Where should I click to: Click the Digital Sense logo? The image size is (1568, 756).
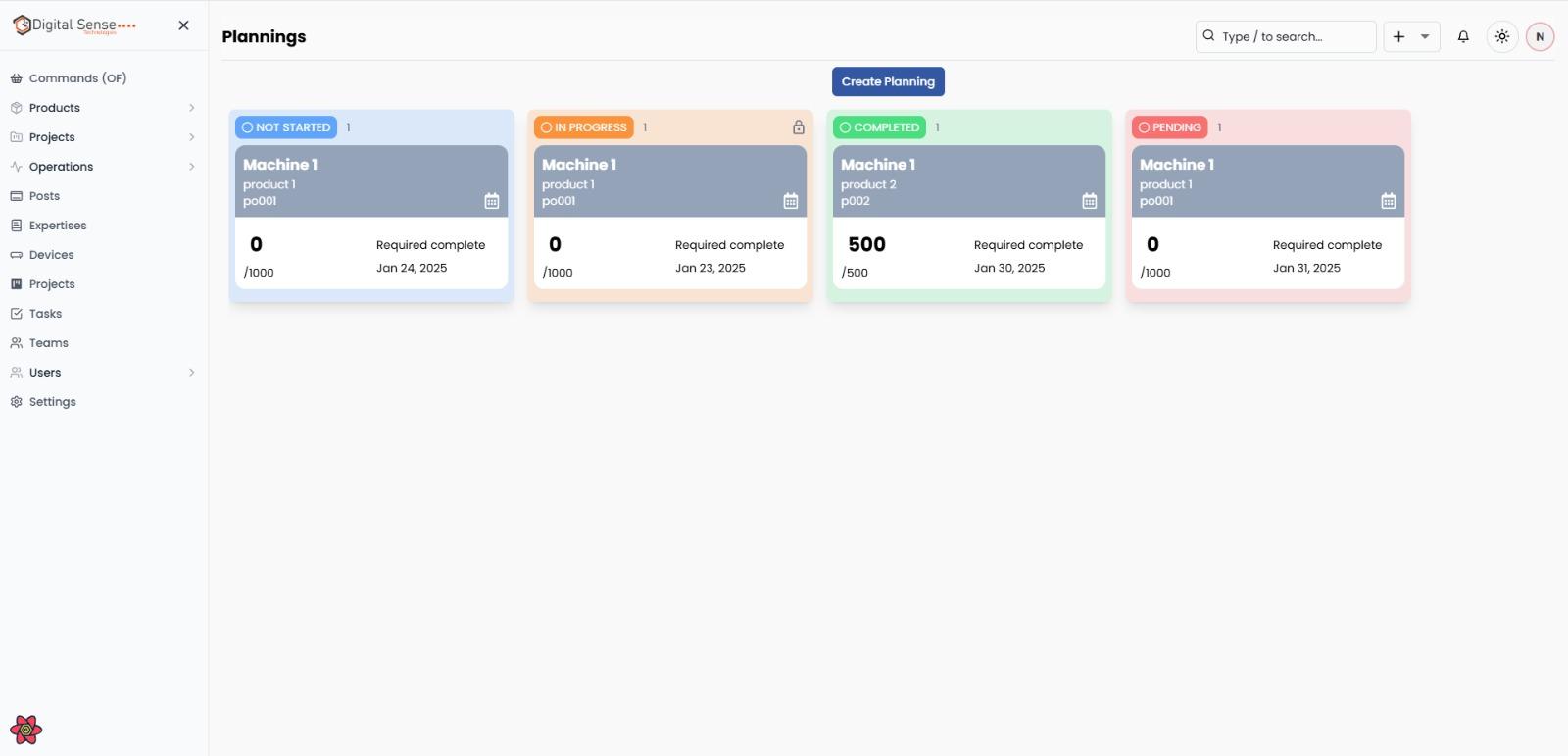74,25
